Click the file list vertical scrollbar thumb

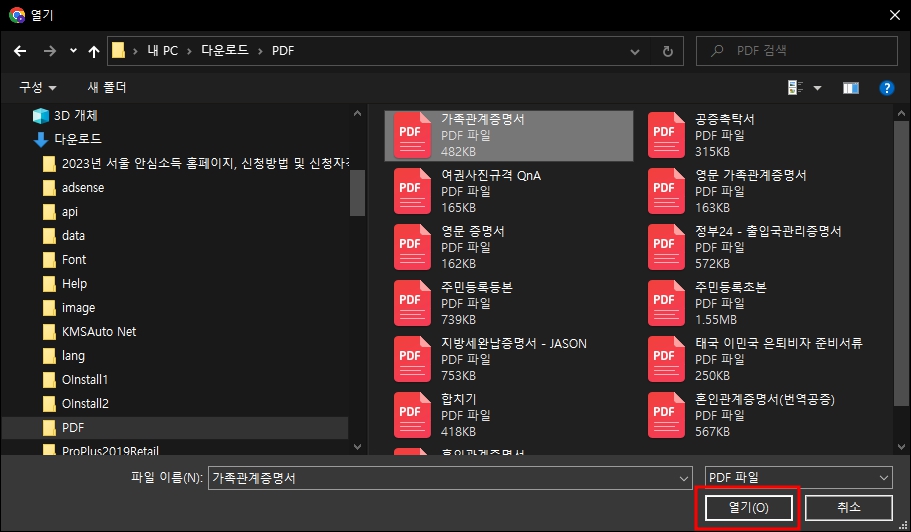902,263
